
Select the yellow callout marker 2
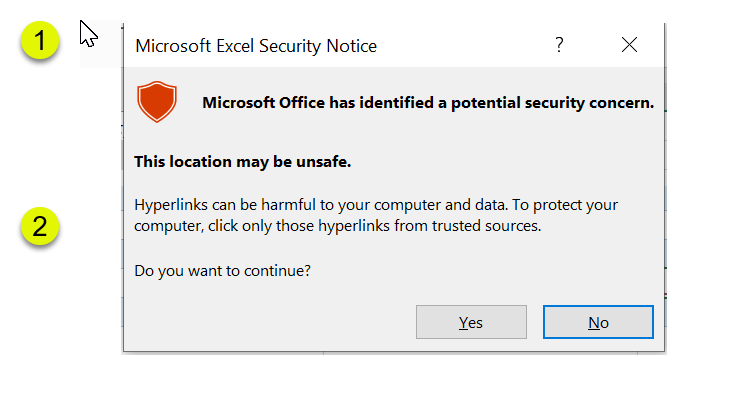pos(40,226)
